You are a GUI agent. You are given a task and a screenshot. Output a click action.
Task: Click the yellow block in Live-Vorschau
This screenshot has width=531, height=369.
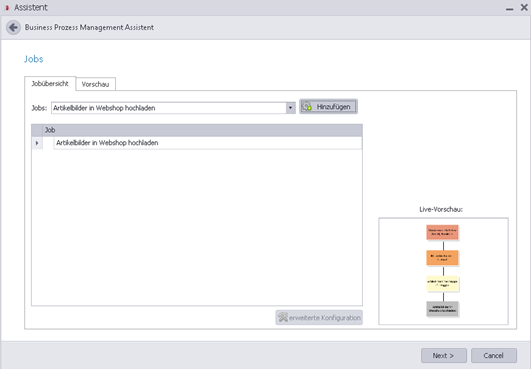pos(442,283)
